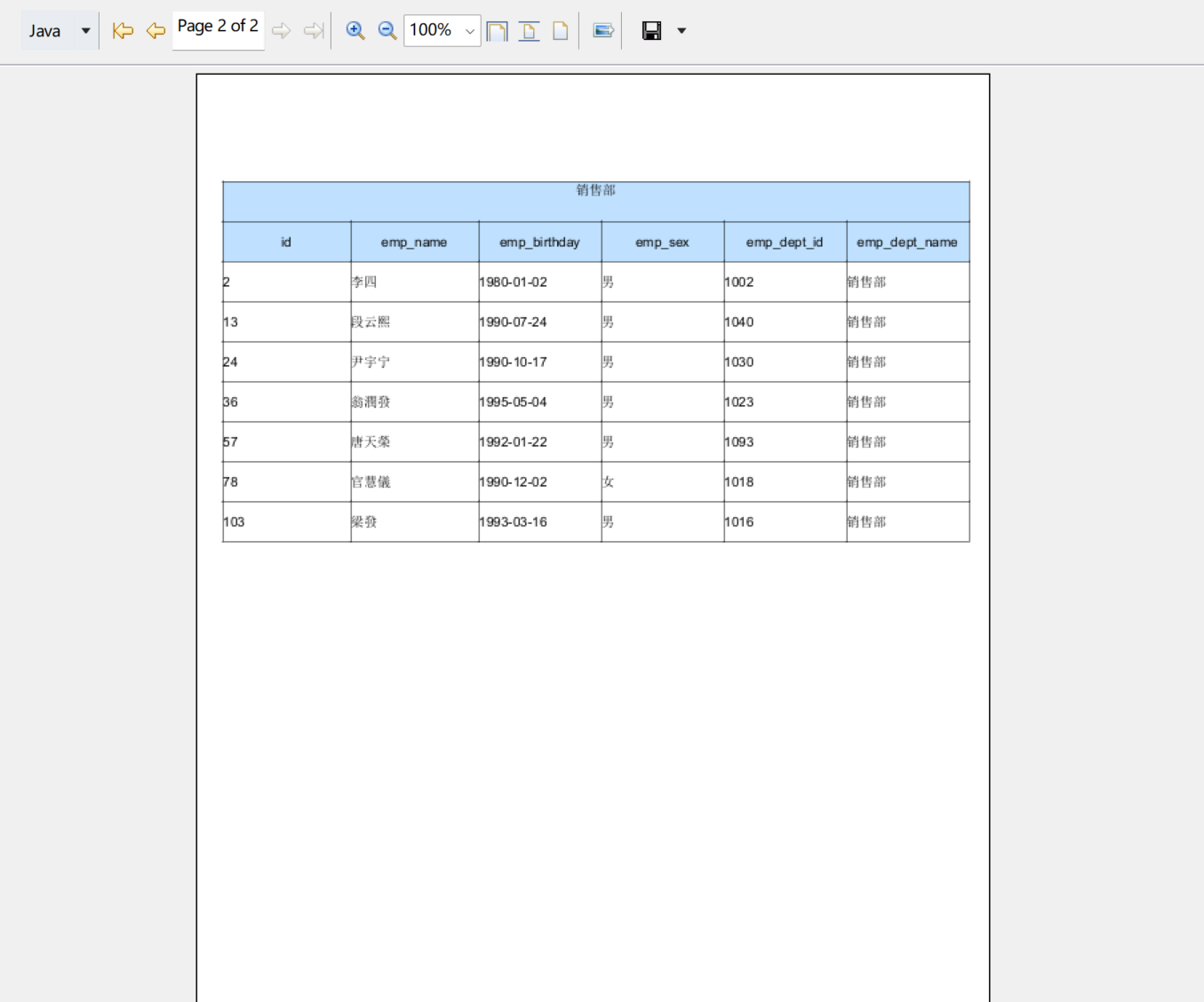Navigate to the first page
Viewport: 1204px width, 1002px height.
123,29
